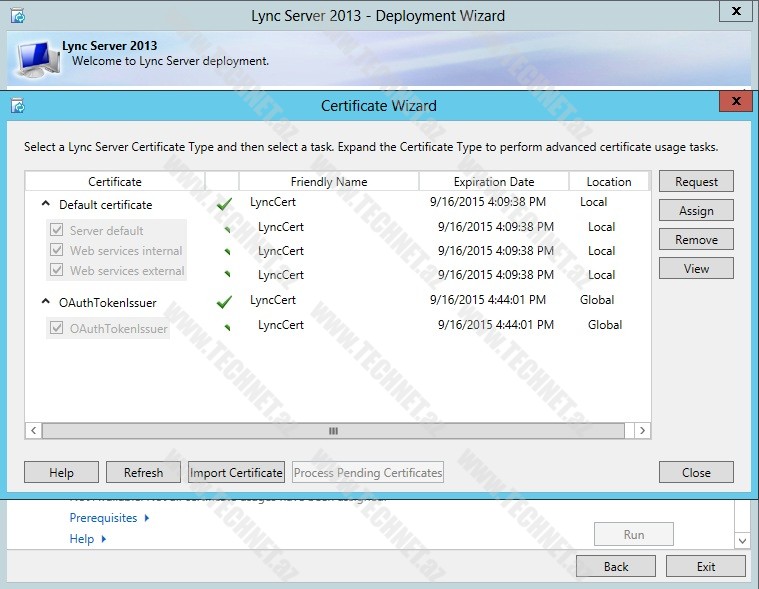Image resolution: width=759 pixels, height=589 pixels.
Task: Click the Friendly Name column header
Action: click(328, 182)
